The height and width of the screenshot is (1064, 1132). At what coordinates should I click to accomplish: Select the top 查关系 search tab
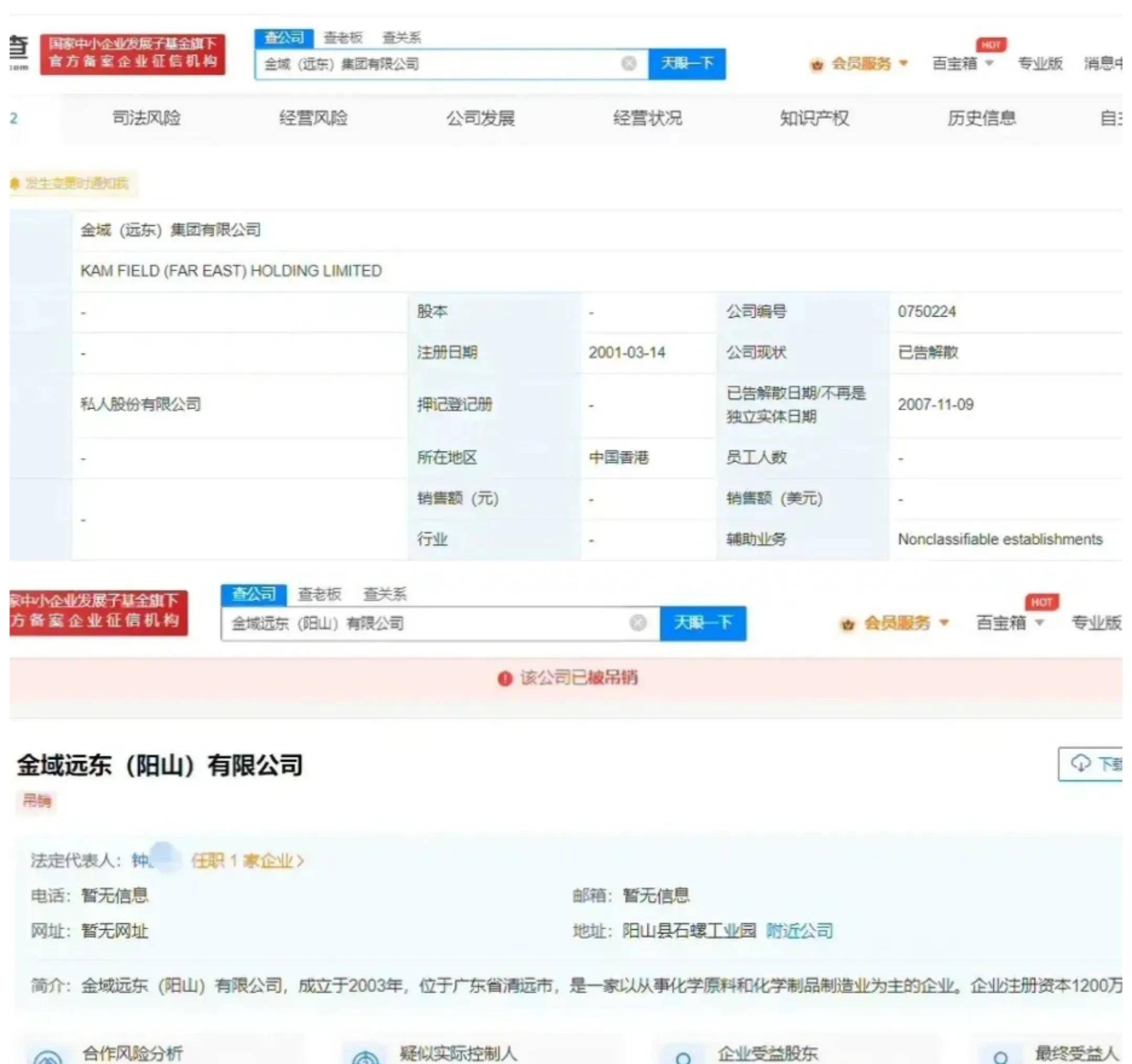(x=401, y=38)
